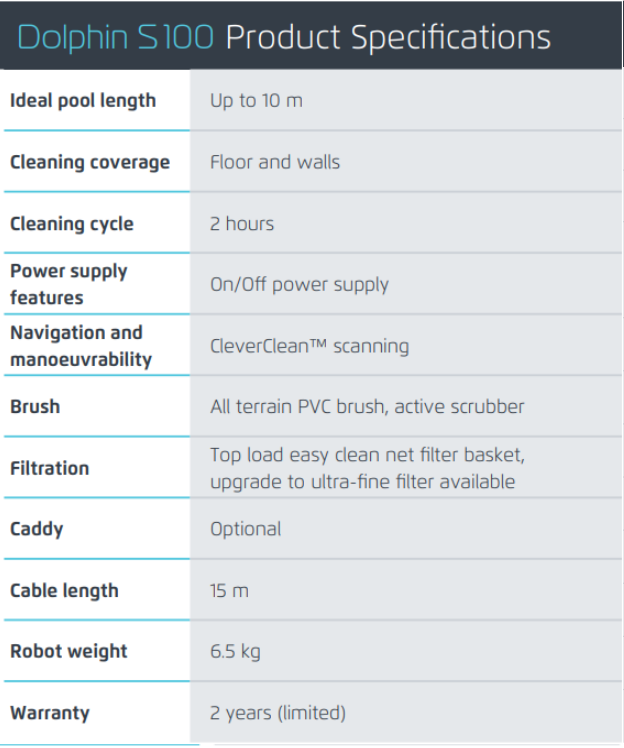The width and height of the screenshot is (624, 748).
Task: Click the Dolphin S100 Product Specifications title
Action: pos(285,37)
